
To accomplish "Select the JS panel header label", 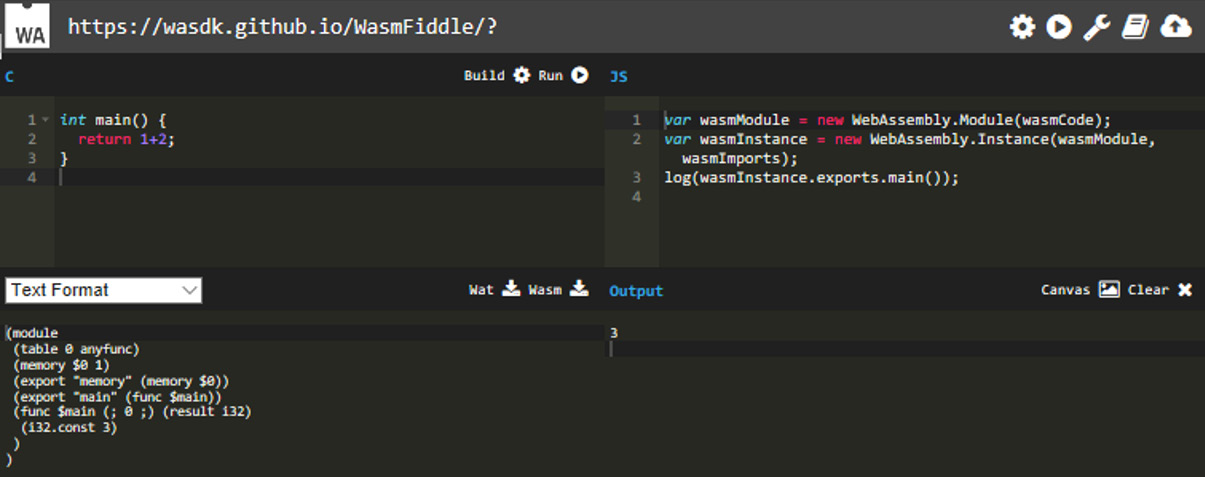I will 619,76.
